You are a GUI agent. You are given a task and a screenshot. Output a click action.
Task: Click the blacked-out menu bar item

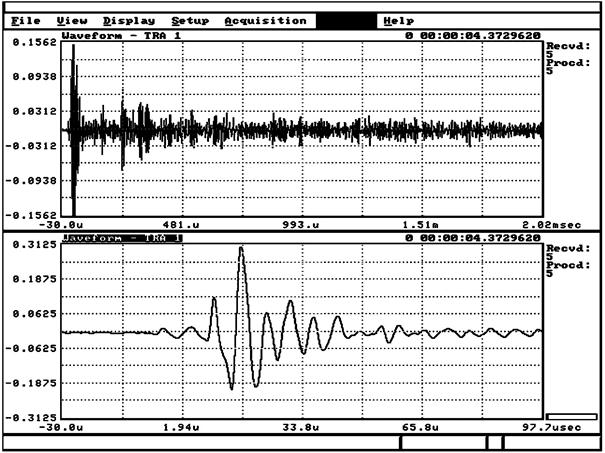pyautogui.click(x=346, y=20)
